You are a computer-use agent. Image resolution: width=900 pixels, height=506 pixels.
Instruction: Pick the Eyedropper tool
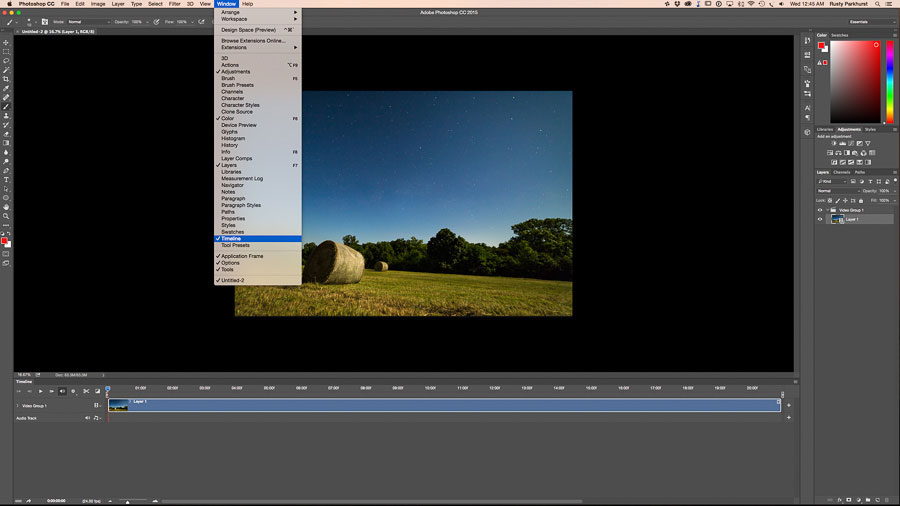tap(6, 88)
